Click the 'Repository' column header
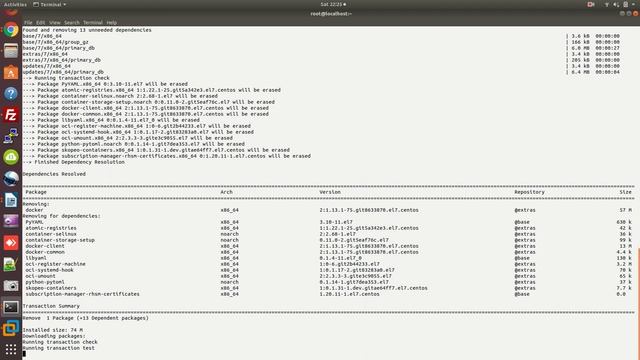The width and height of the screenshot is (640, 360). [x=529, y=192]
